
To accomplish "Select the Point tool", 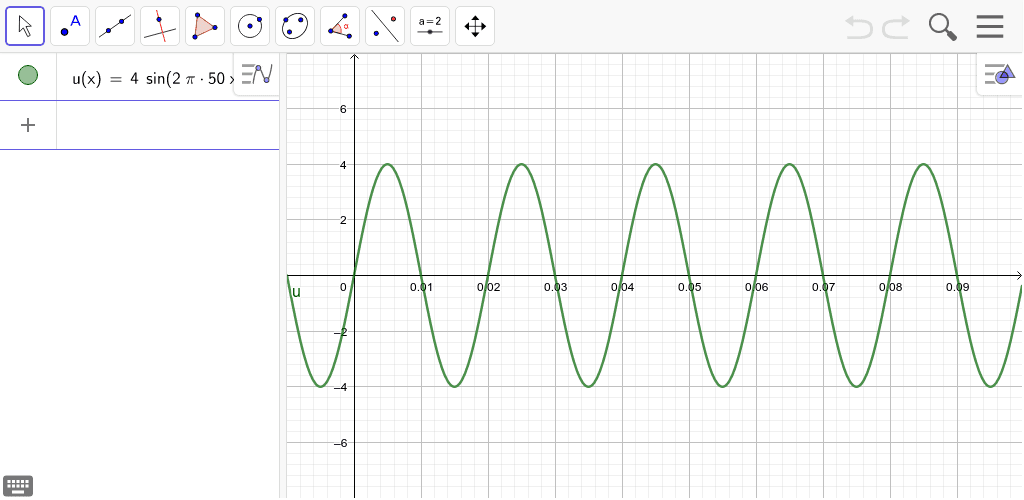I will click(70, 26).
